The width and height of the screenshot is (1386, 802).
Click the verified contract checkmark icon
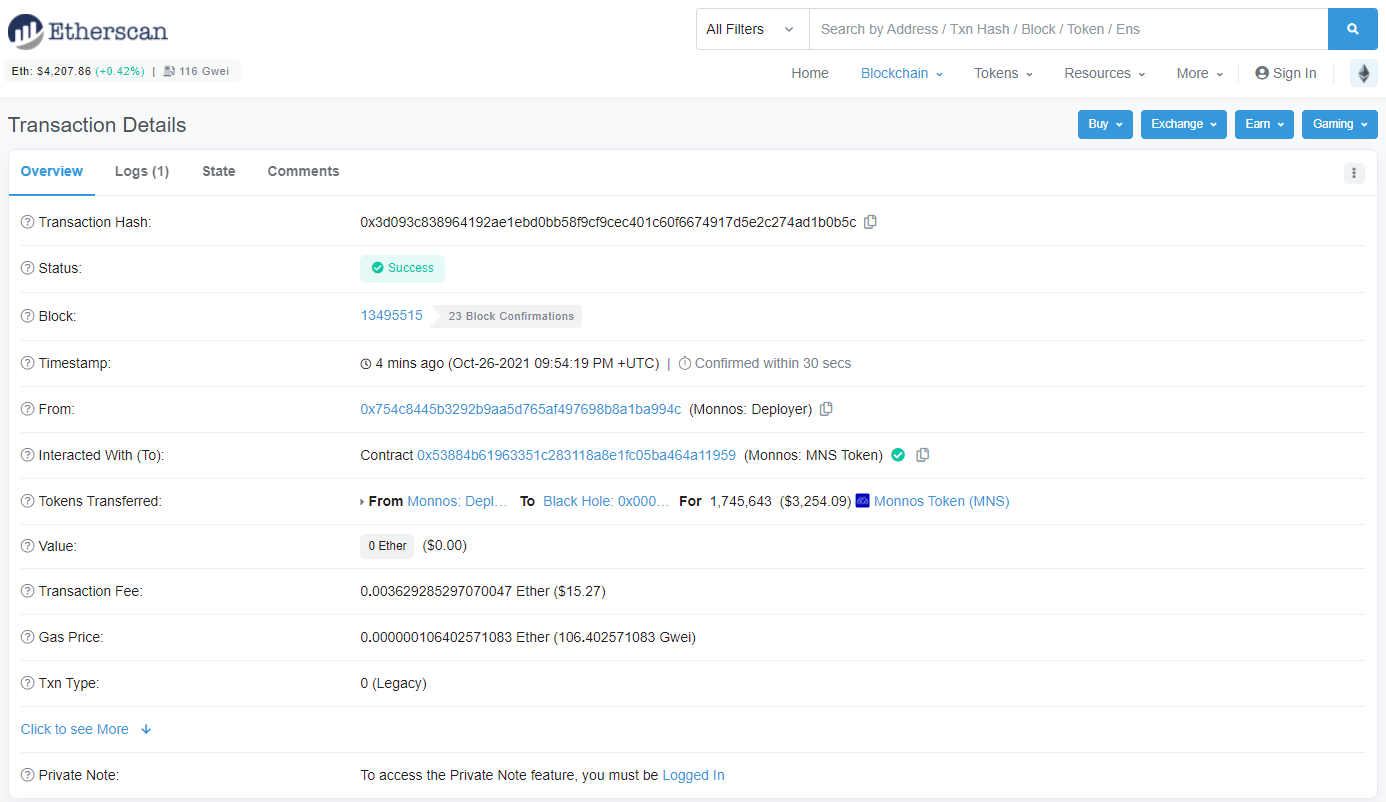coord(898,455)
